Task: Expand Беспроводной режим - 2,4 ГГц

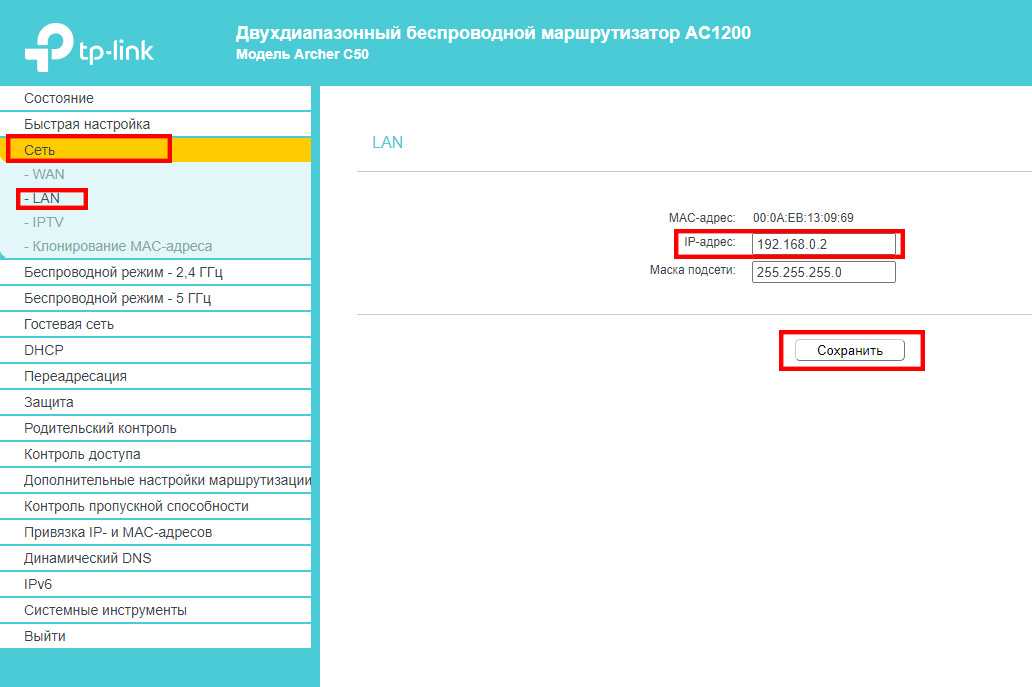Action: pos(123,272)
